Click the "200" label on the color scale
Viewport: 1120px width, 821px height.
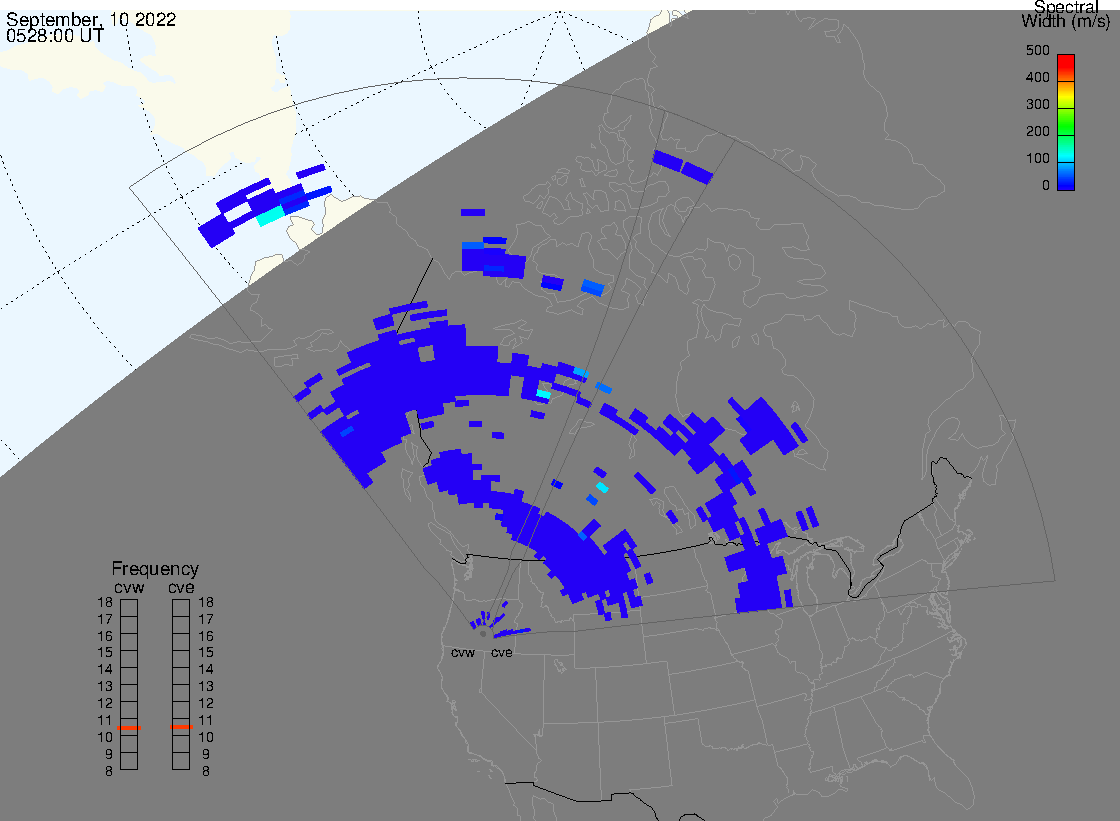click(1038, 131)
